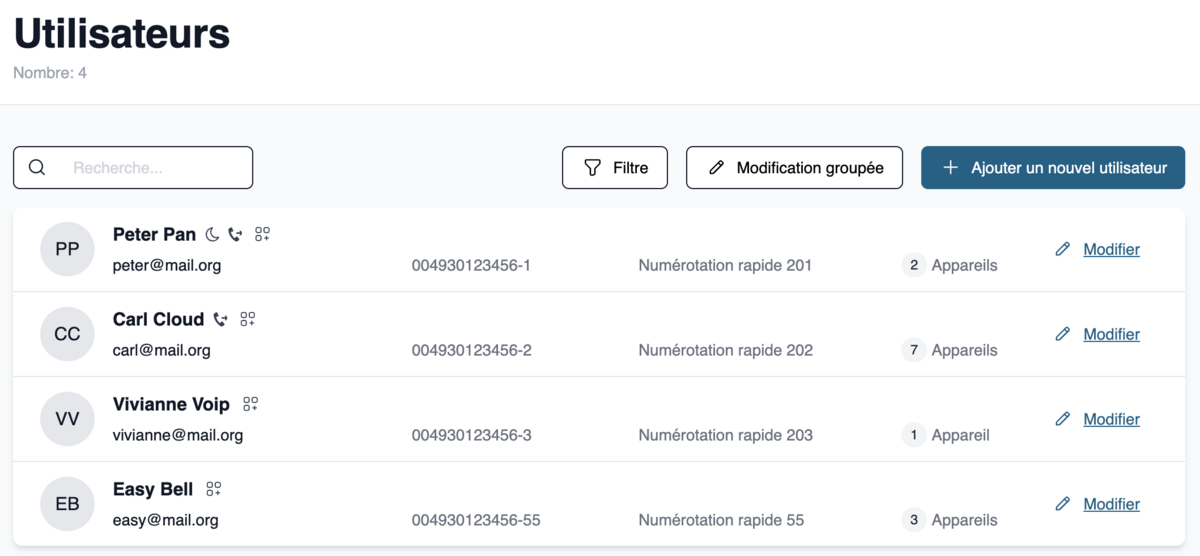Click the EB avatar circle
This screenshot has width=1200, height=556.
67,504
